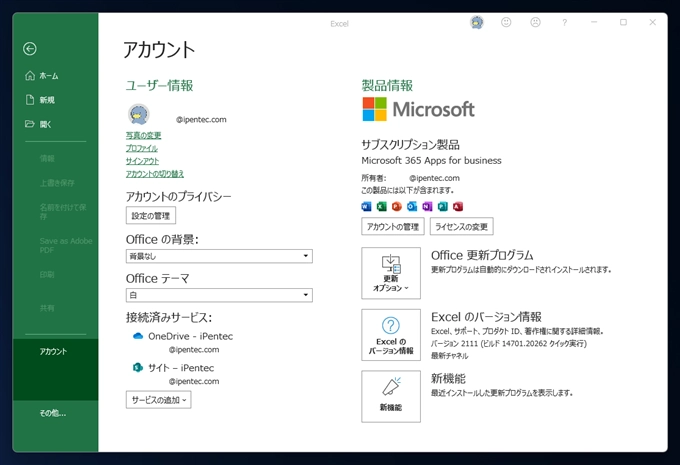The width and height of the screenshot is (680, 465).
Task: Click the 上書き保存 sidebar entry
Action: (56, 183)
